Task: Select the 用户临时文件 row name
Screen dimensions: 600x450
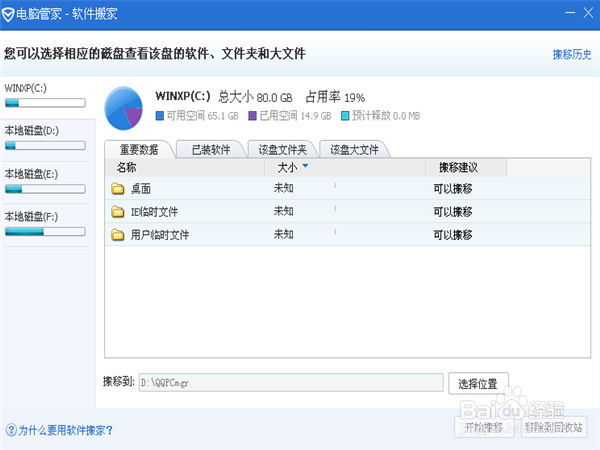Action: 160,235
